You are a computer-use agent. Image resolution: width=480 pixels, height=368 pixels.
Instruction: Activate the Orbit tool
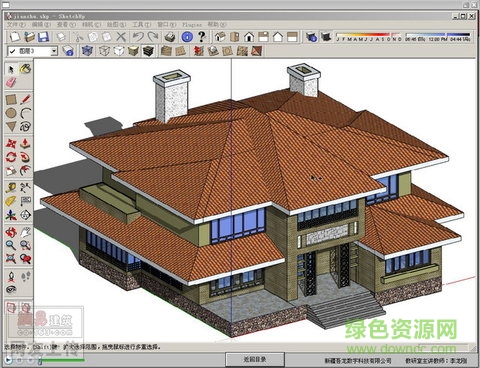(x=11, y=232)
